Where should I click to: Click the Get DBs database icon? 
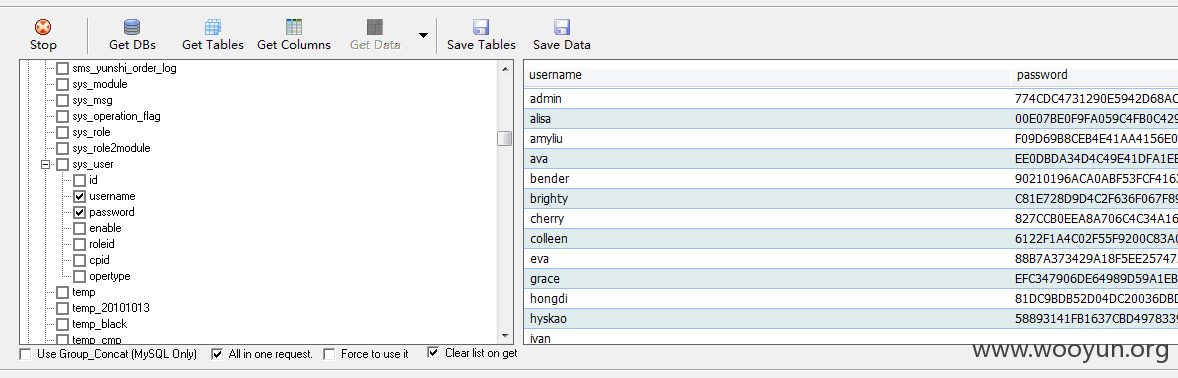(132, 27)
